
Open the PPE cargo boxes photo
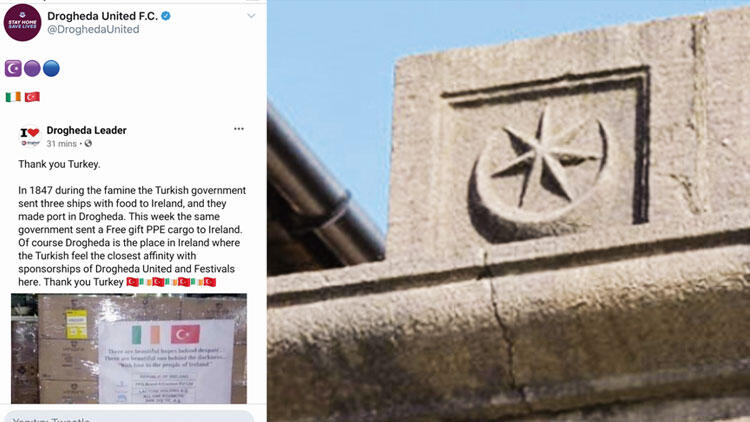pyautogui.click(x=129, y=348)
